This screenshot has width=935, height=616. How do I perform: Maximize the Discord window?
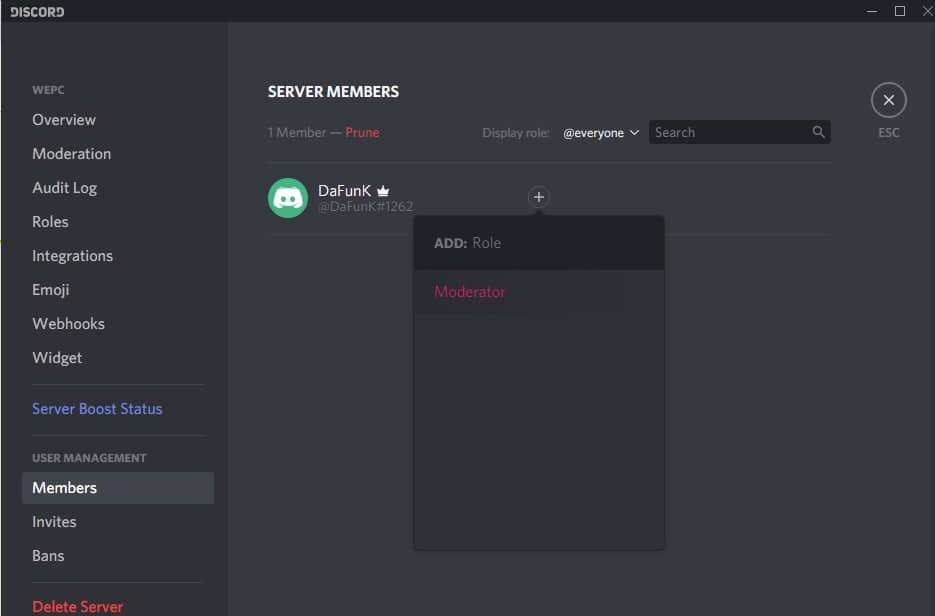pos(900,11)
